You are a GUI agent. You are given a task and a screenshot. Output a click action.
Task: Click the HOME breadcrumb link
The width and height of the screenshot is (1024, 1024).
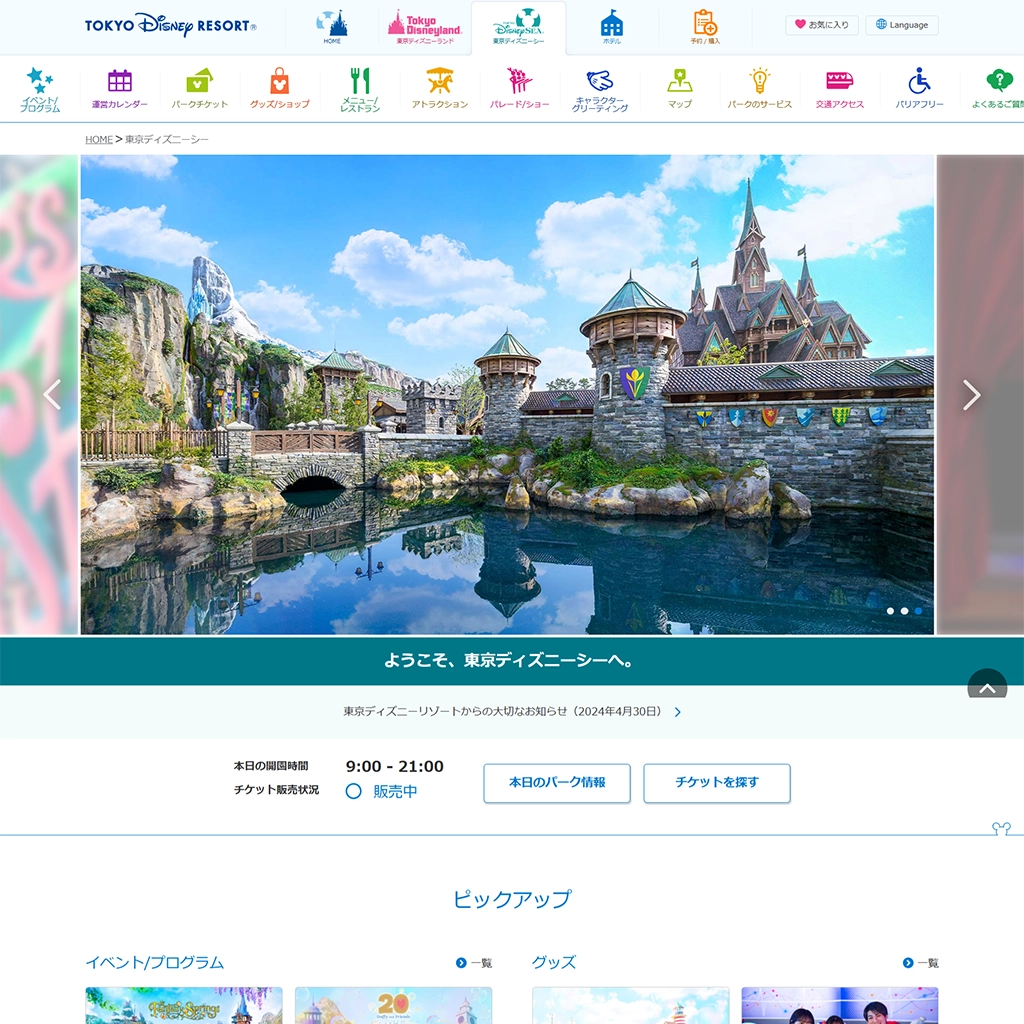click(x=99, y=139)
